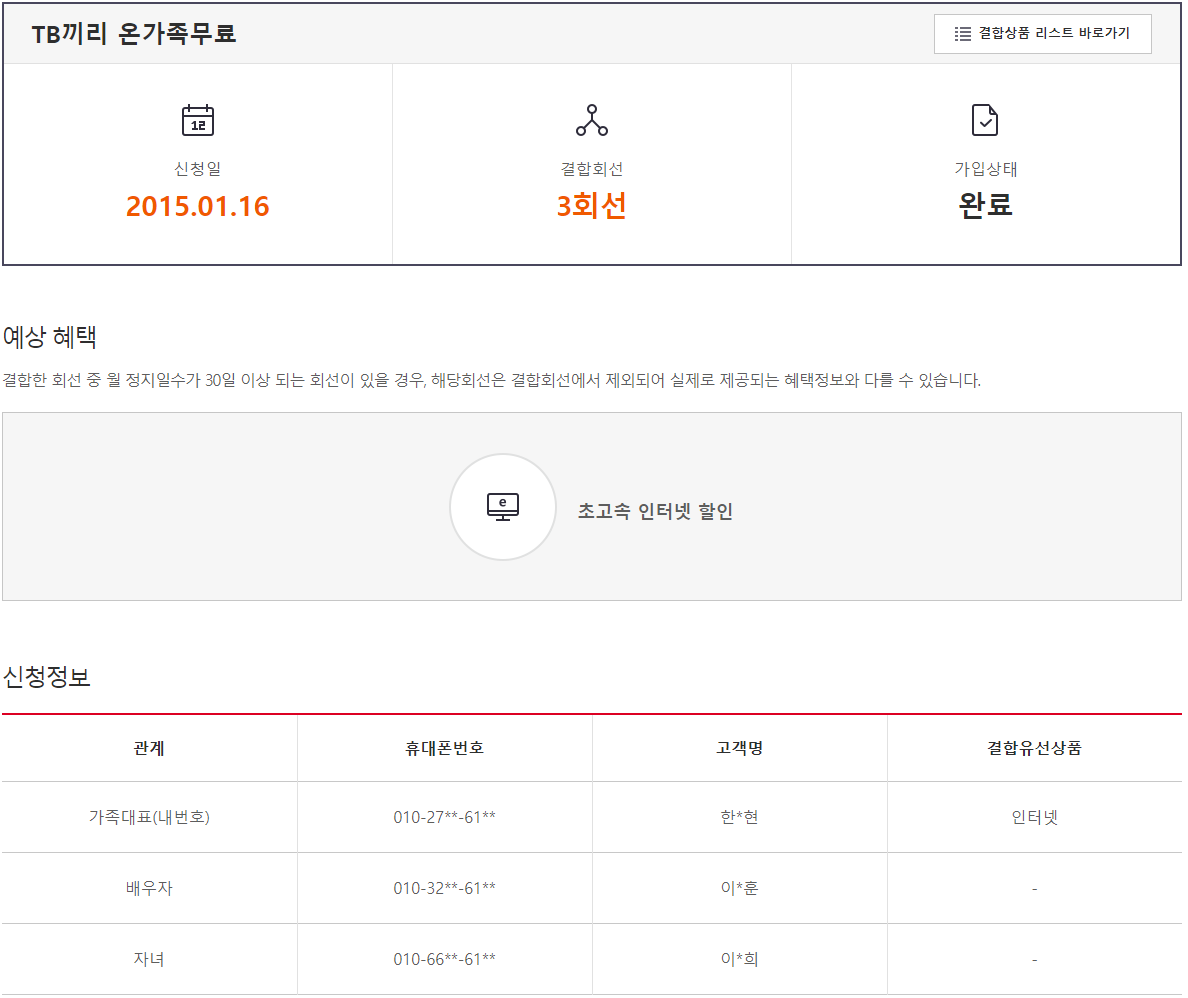Click the 완료 subscription status text

(985, 205)
